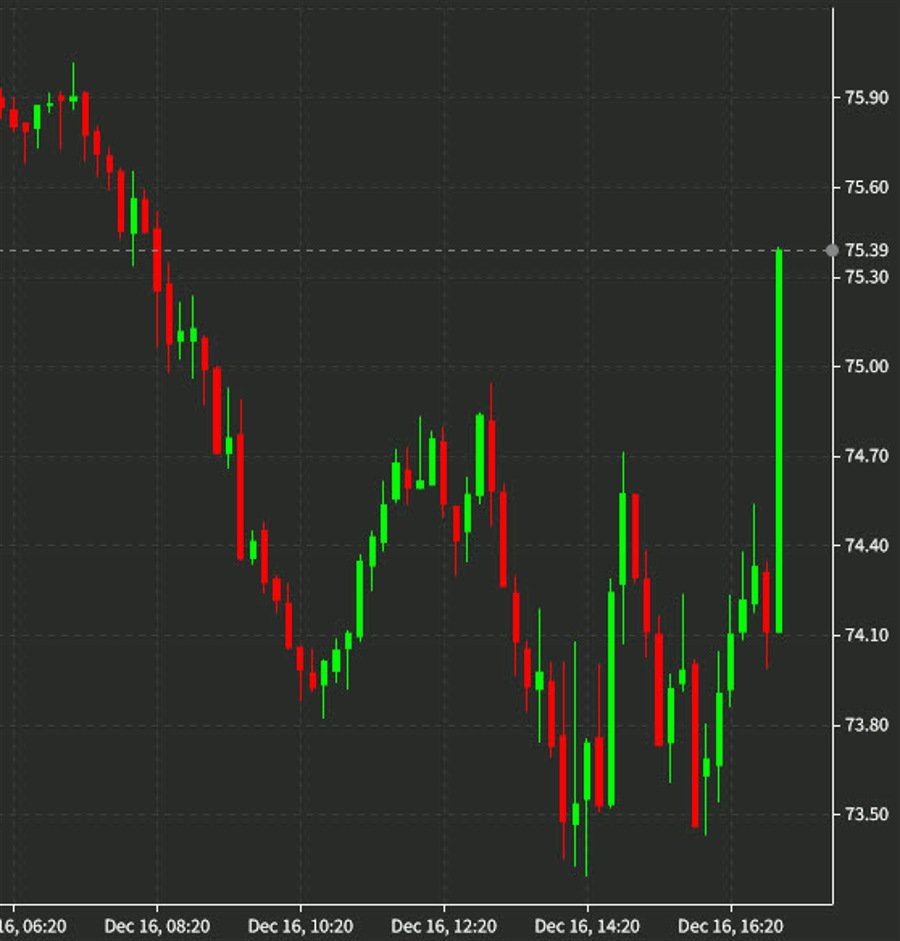Click the 75.39 last price label
Screen dimensions: 900x941
pyautogui.click(x=866, y=250)
